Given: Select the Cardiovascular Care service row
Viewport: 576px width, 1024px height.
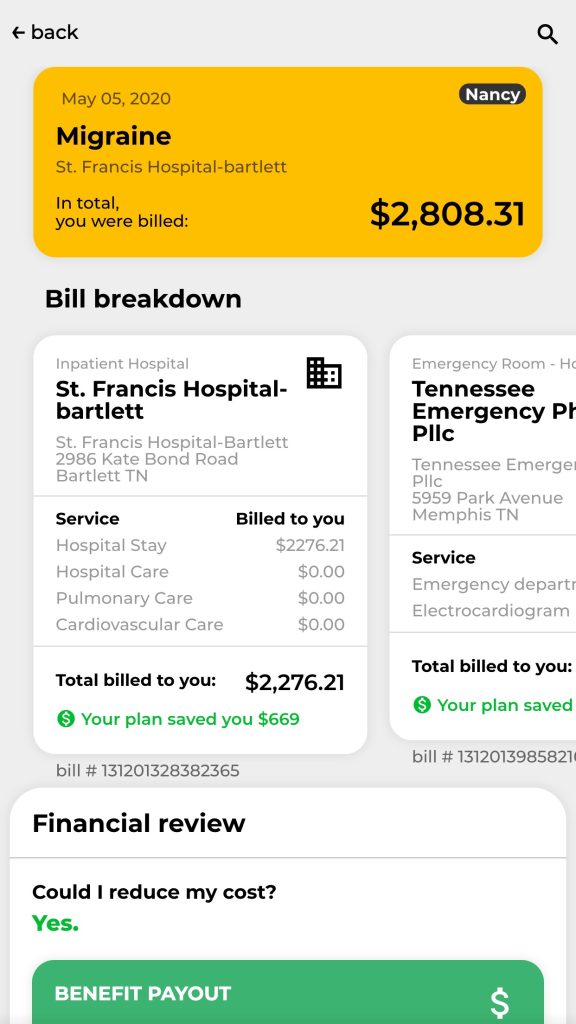Looking at the screenshot, I should pyautogui.click(x=200, y=624).
